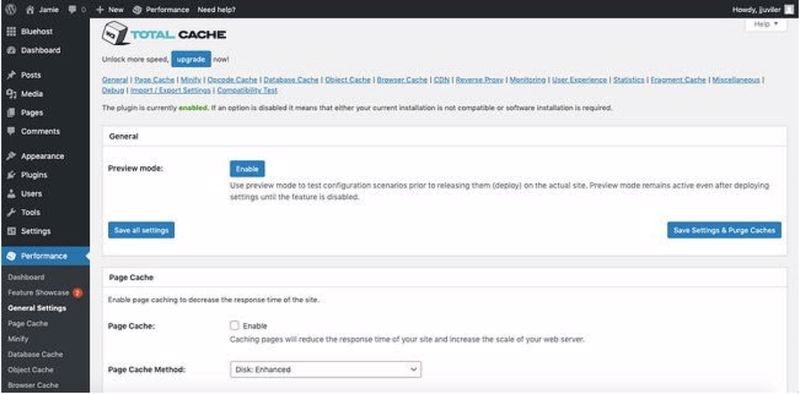Click the blue upgrade button
This screenshot has height=394, width=800.
click(x=191, y=59)
